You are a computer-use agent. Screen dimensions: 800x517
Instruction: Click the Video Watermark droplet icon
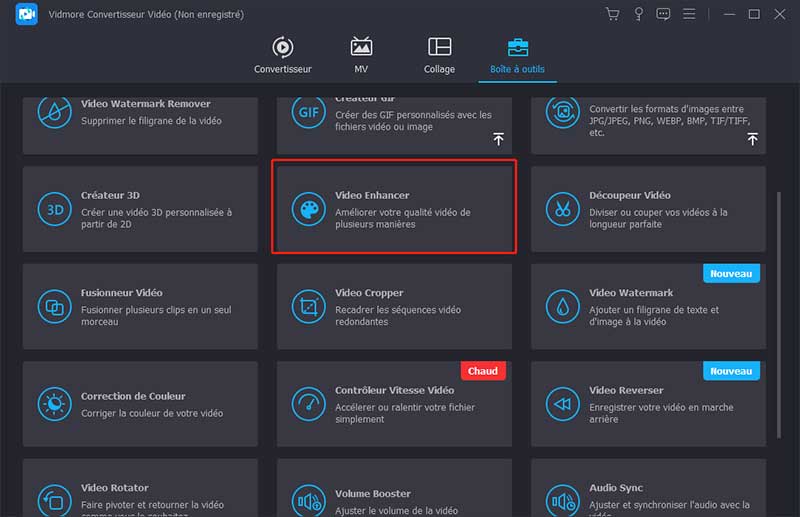pyautogui.click(x=562, y=306)
